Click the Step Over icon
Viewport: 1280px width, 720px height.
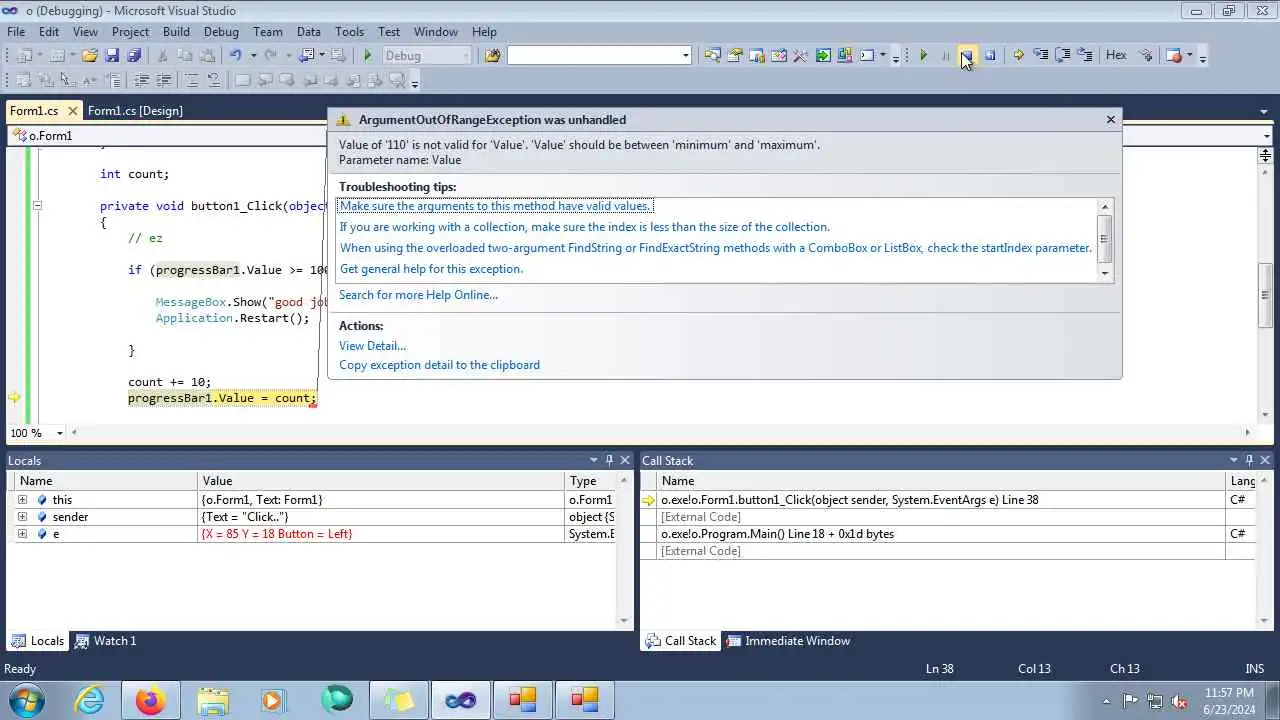point(1062,55)
